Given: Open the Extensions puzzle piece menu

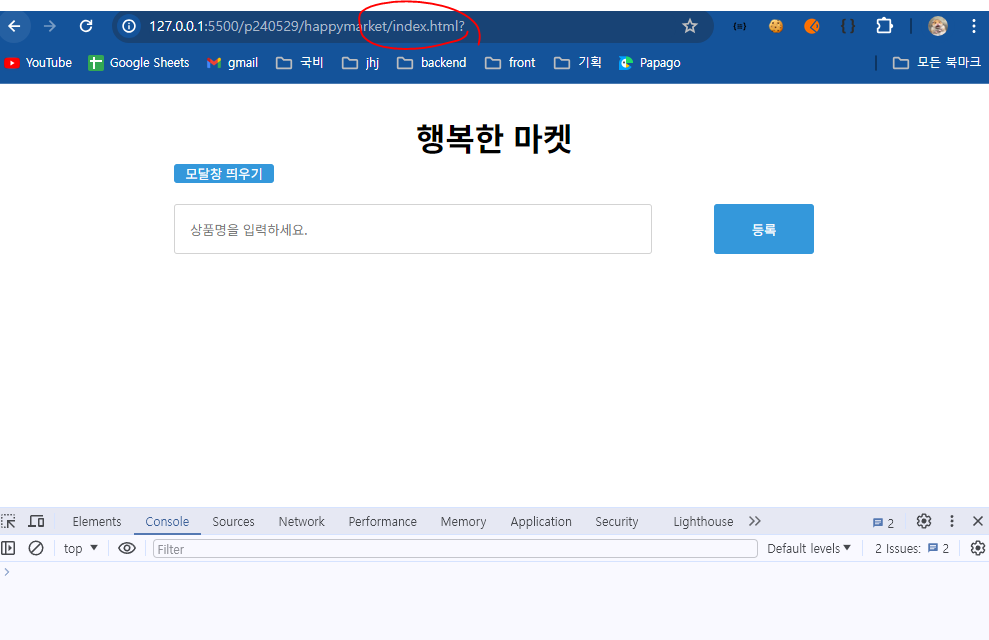Looking at the screenshot, I should (884, 26).
